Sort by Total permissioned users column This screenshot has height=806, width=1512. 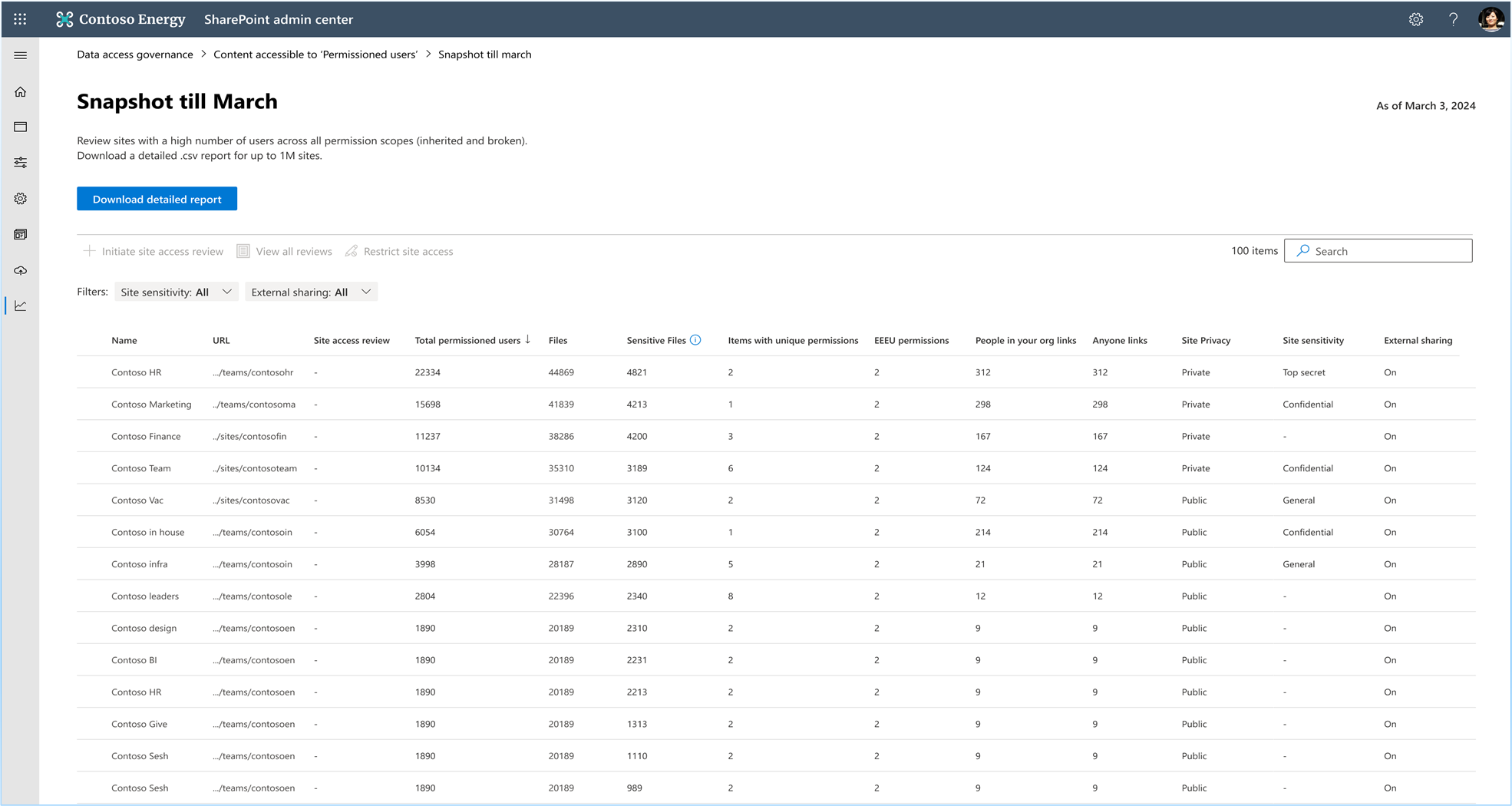click(467, 340)
